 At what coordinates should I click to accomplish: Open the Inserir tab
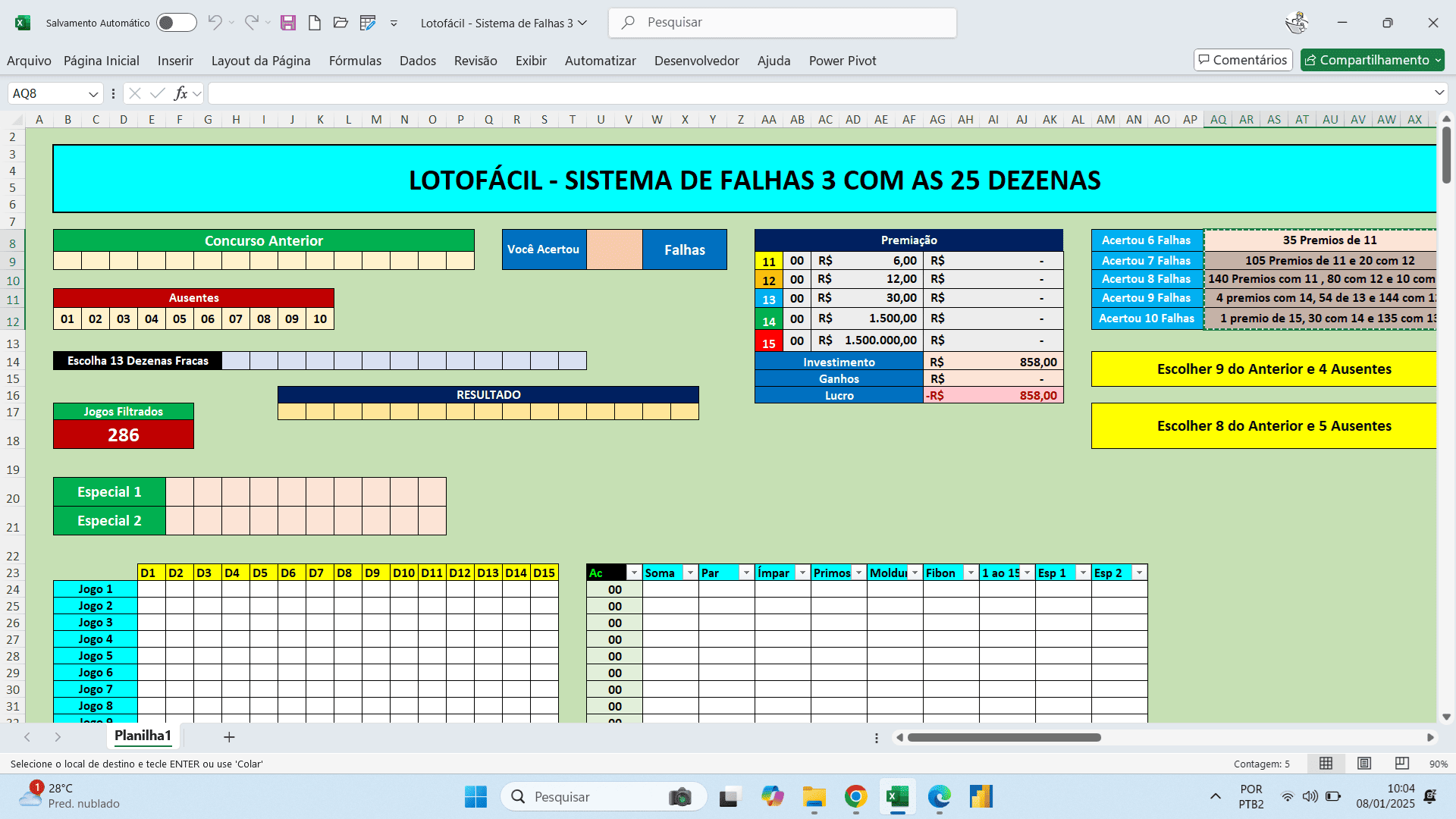[x=175, y=61]
